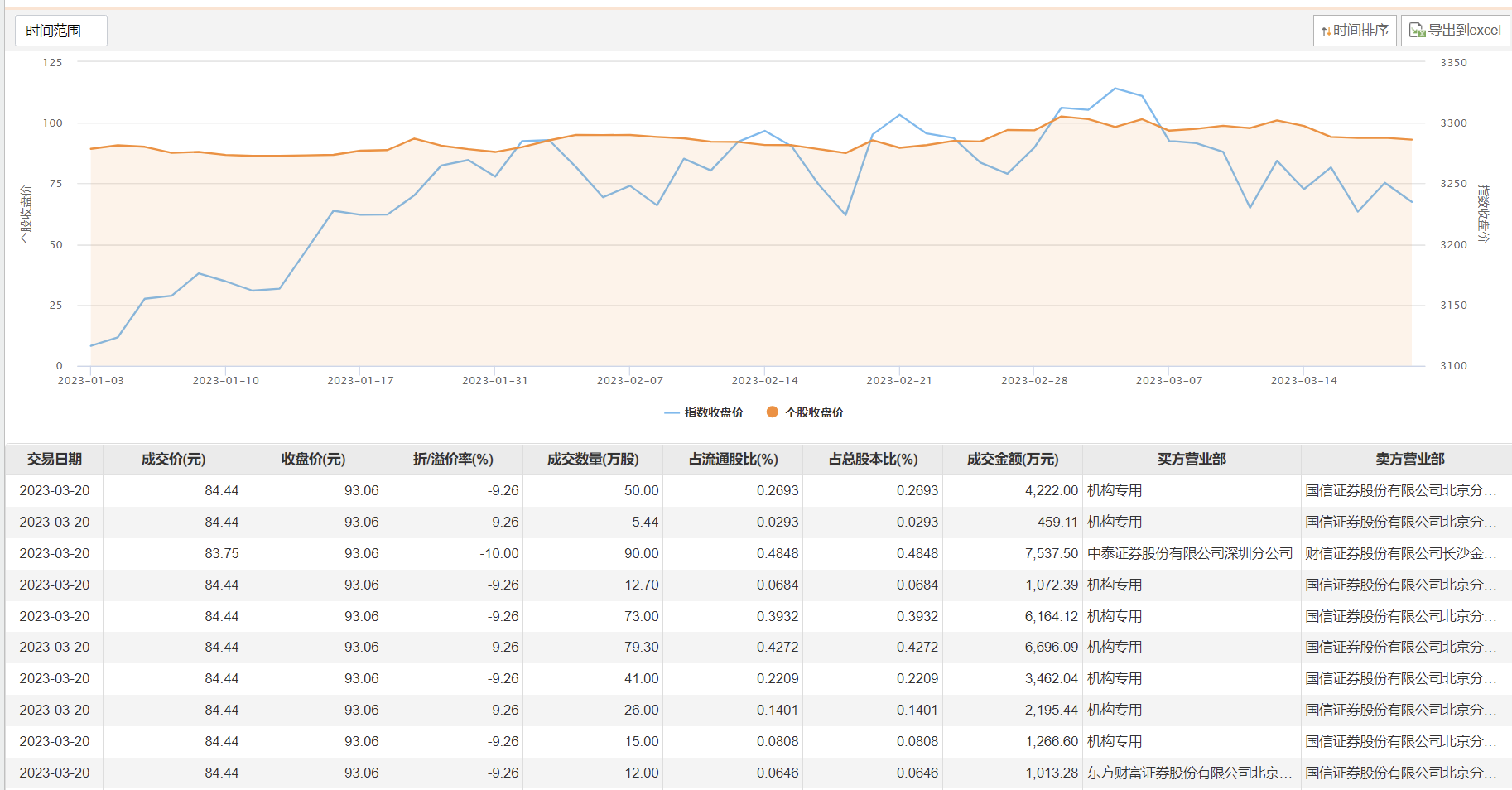
Task: Sort by the 交易日期 column header
Action: pos(55,460)
